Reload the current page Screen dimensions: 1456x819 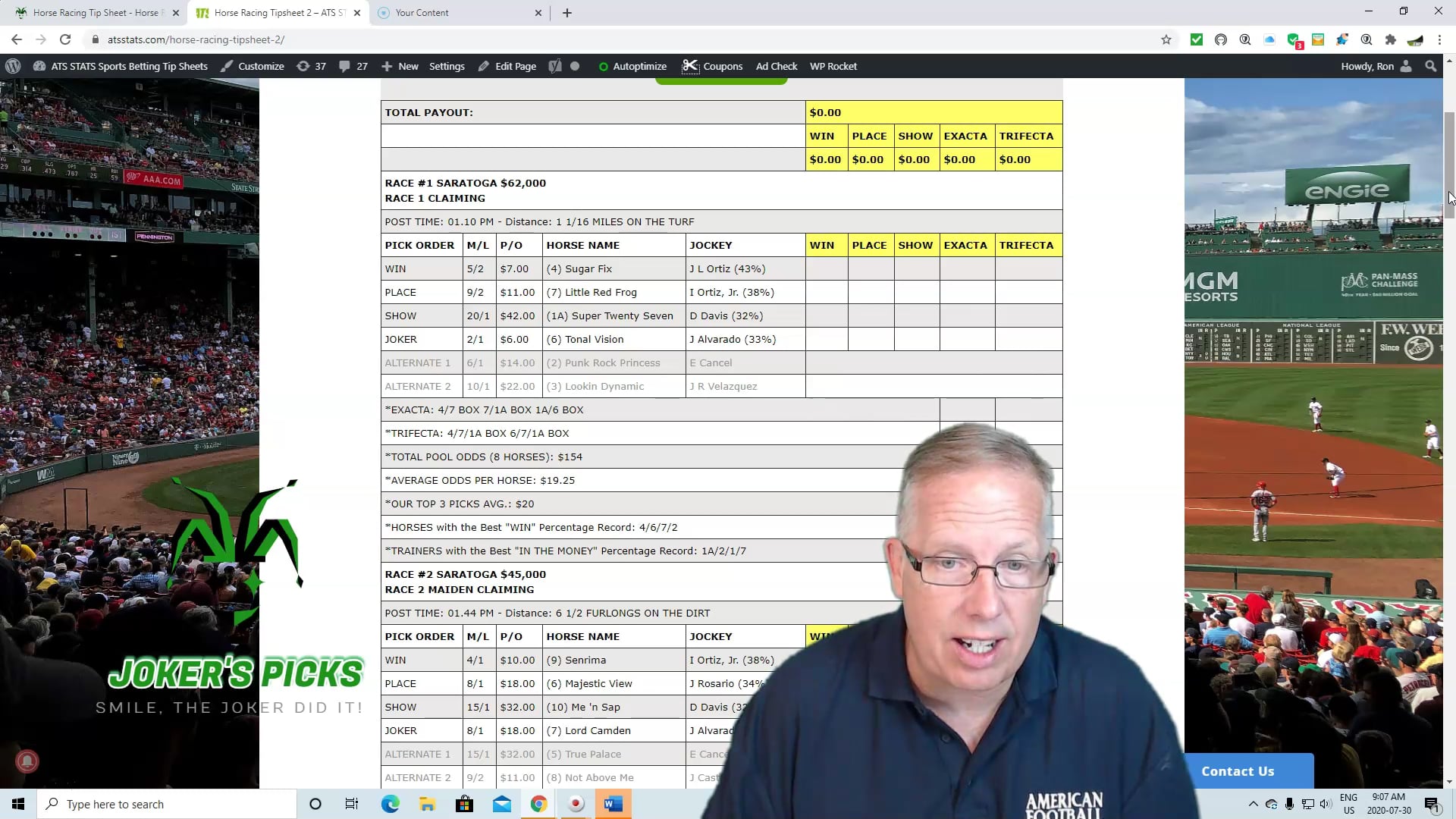(x=65, y=39)
